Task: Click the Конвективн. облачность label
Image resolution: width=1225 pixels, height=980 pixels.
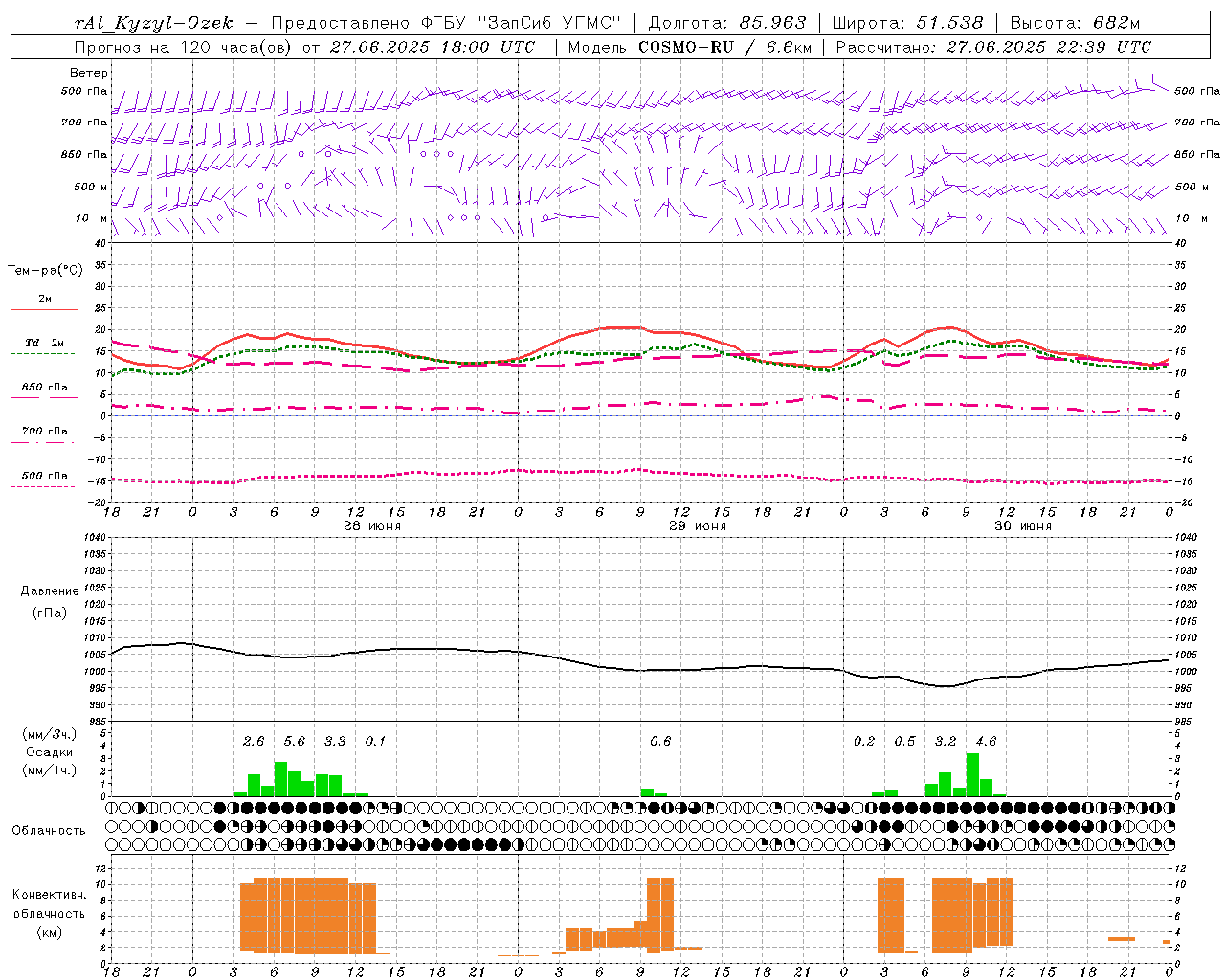Action: click(49, 904)
